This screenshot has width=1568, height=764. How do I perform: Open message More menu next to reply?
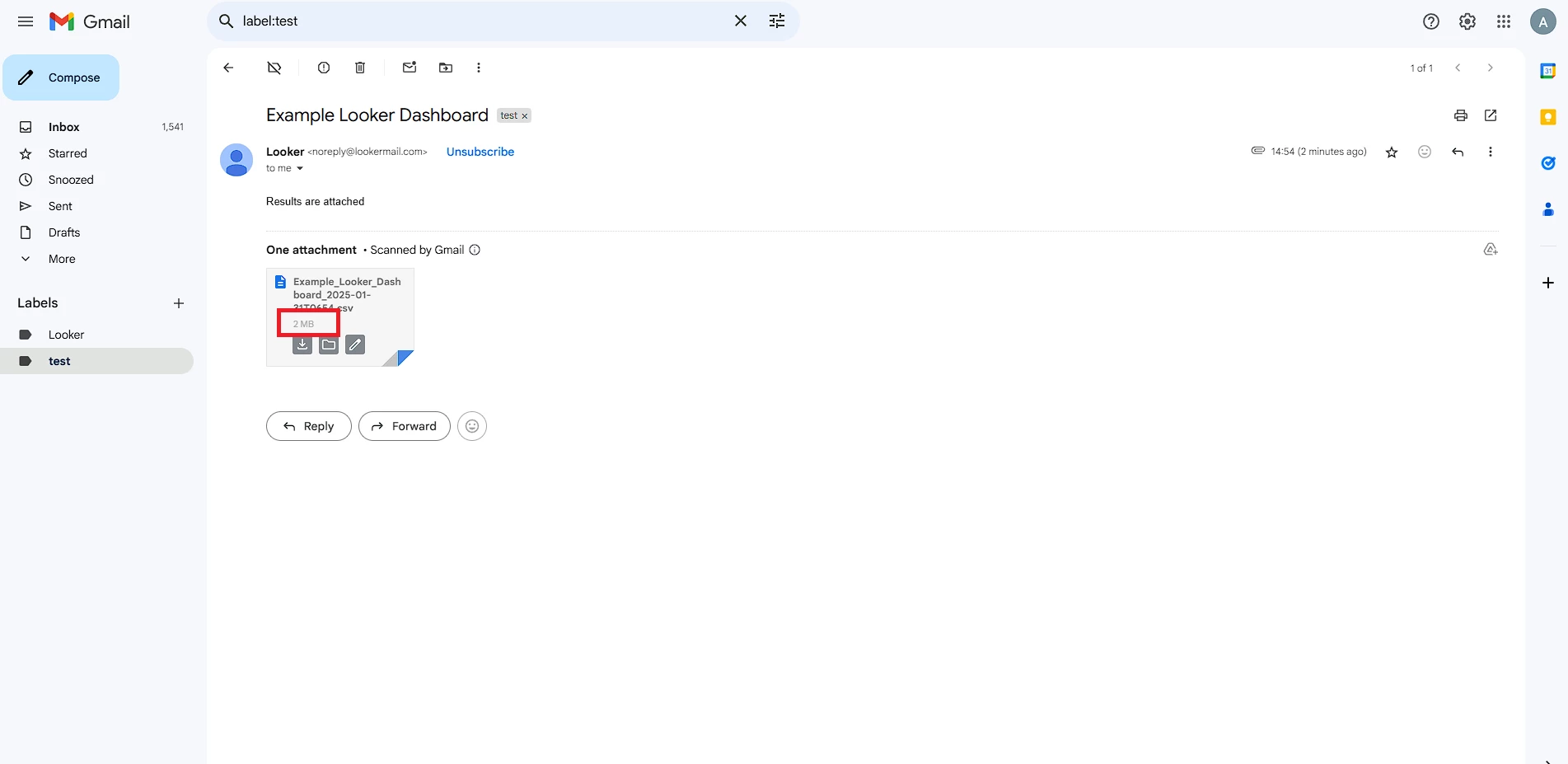pos(1491,152)
